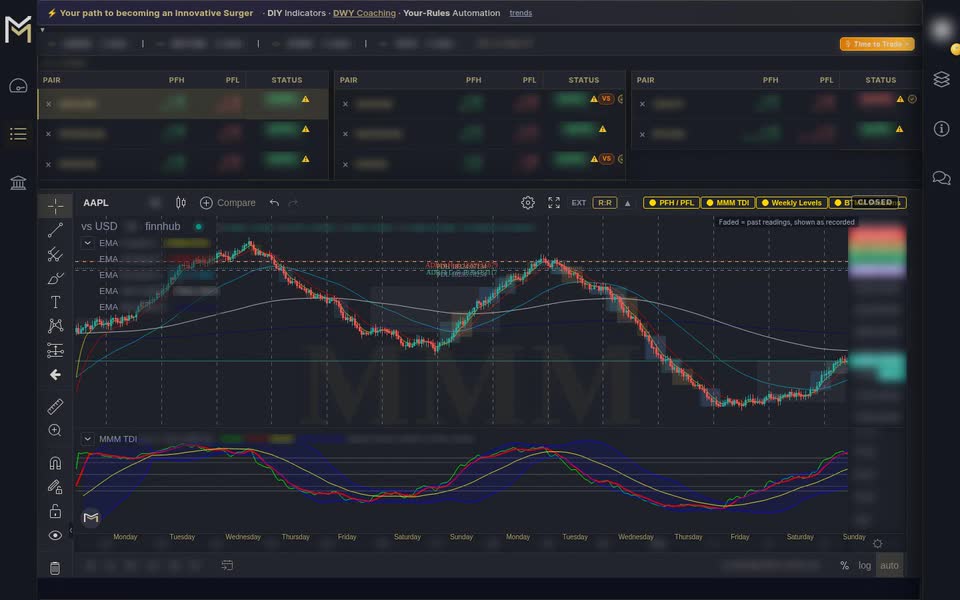Select the ruler measure tool
960x600 pixels.
[55, 407]
